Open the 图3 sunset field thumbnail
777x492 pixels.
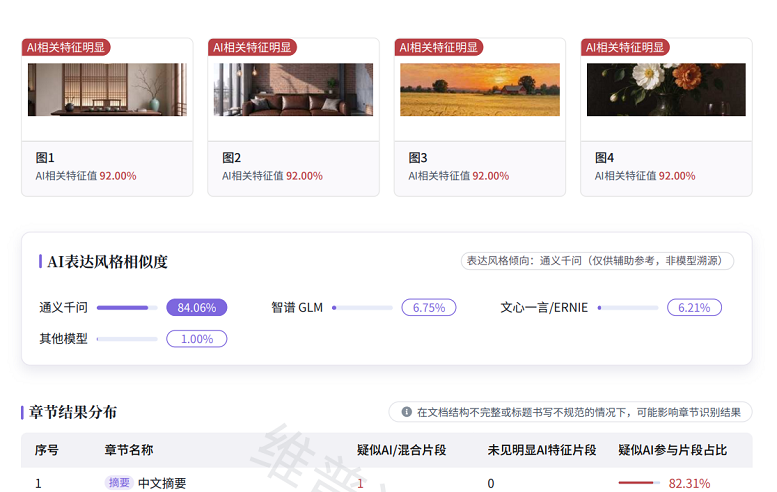tap(480, 90)
